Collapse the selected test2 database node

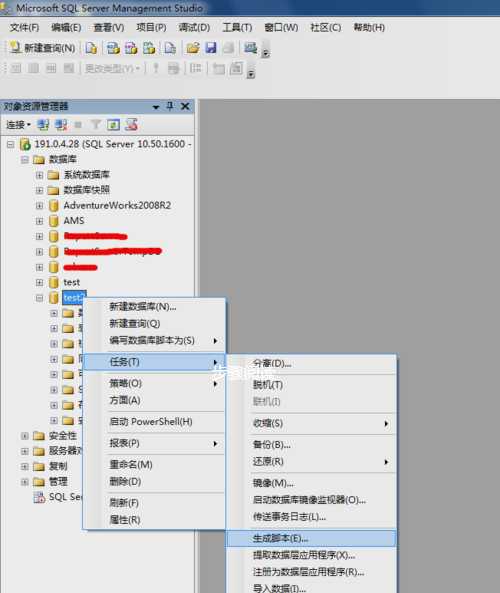(39, 298)
